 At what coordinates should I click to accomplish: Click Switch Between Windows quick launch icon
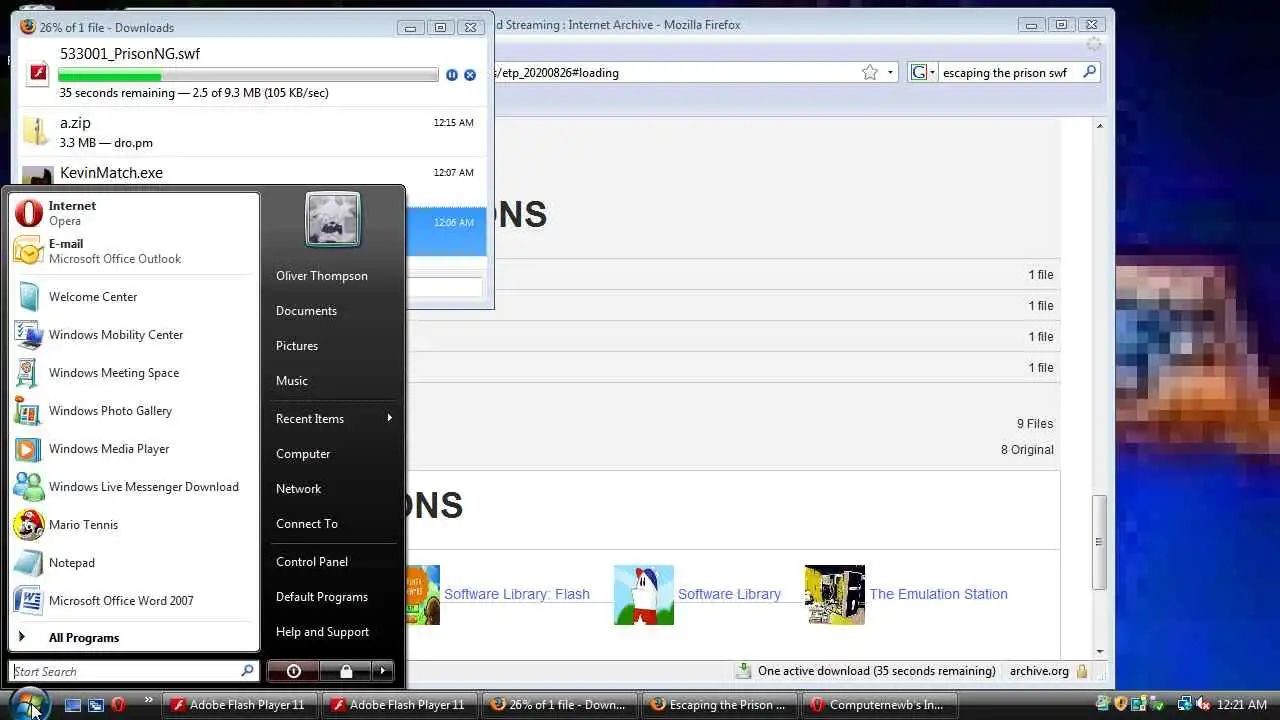pyautogui.click(x=96, y=705)
